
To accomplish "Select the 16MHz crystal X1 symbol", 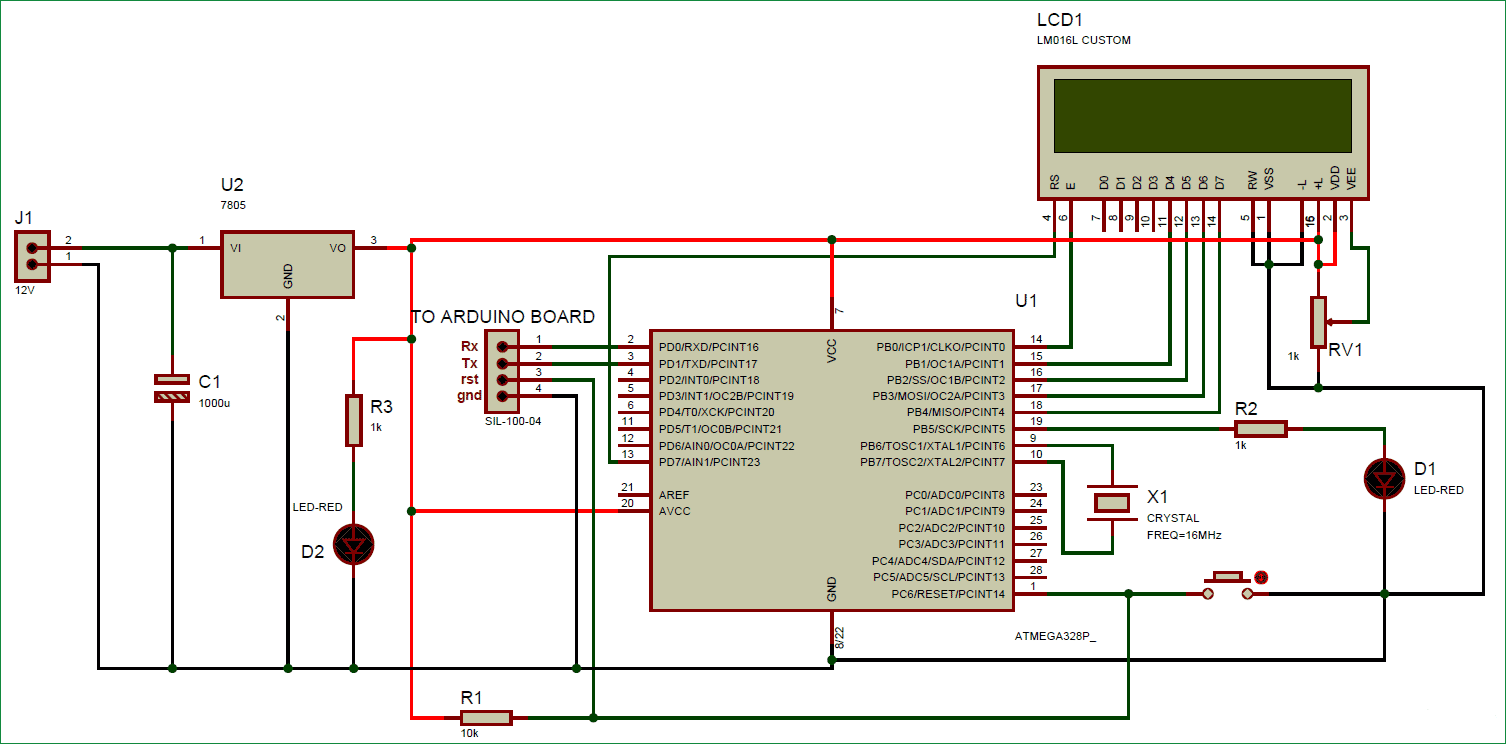I will click(x=1112, y=503).
